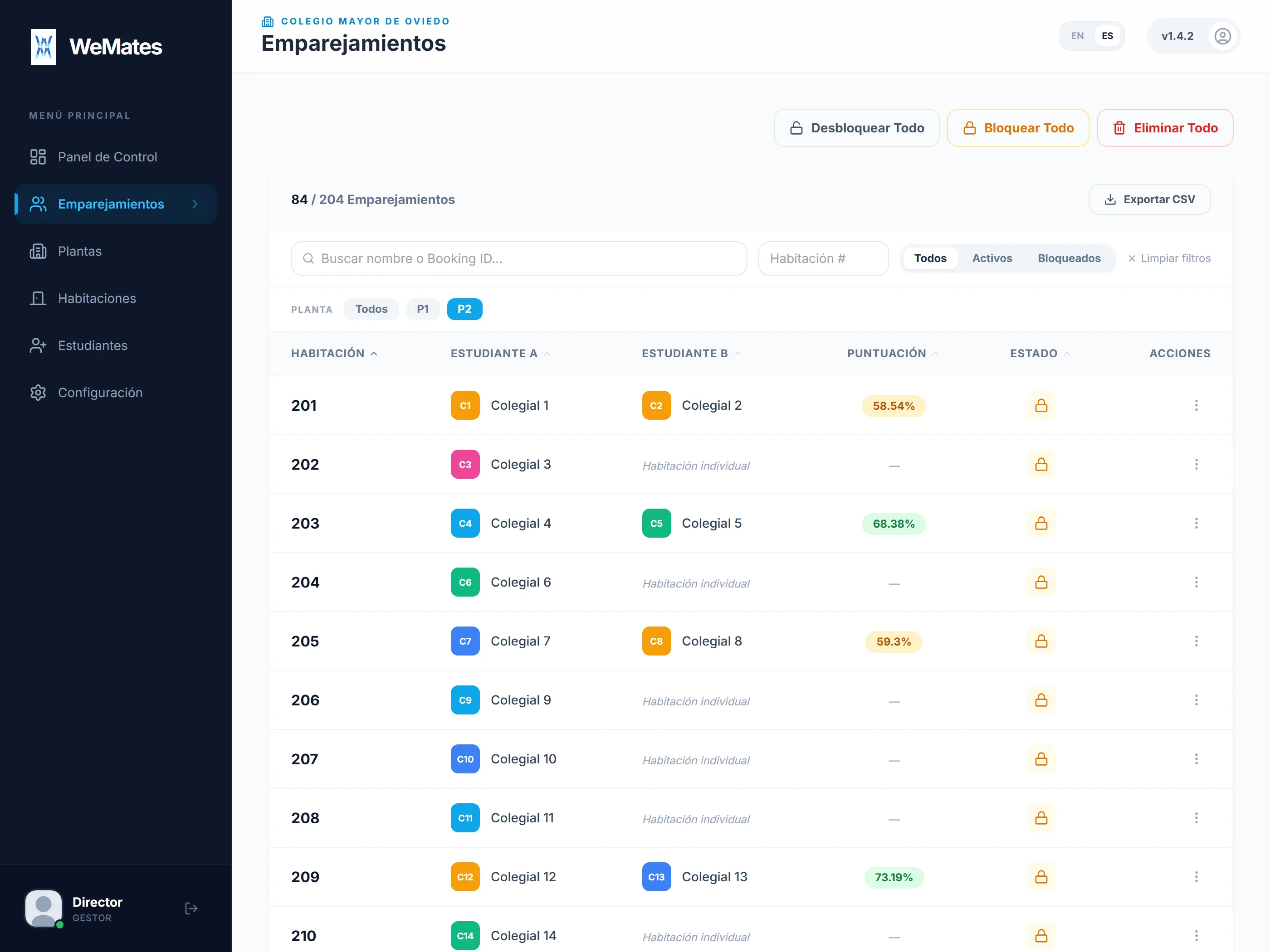
Task: Click Eliminar Todo button
Action: pyautogui.click(x=1164, y=128)
